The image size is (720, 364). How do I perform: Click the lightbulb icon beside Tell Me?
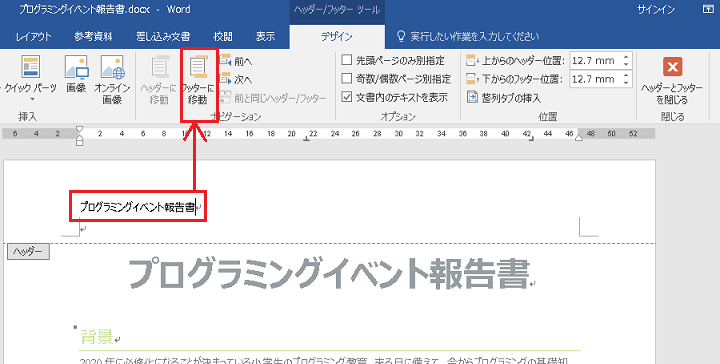click(401, 36)
